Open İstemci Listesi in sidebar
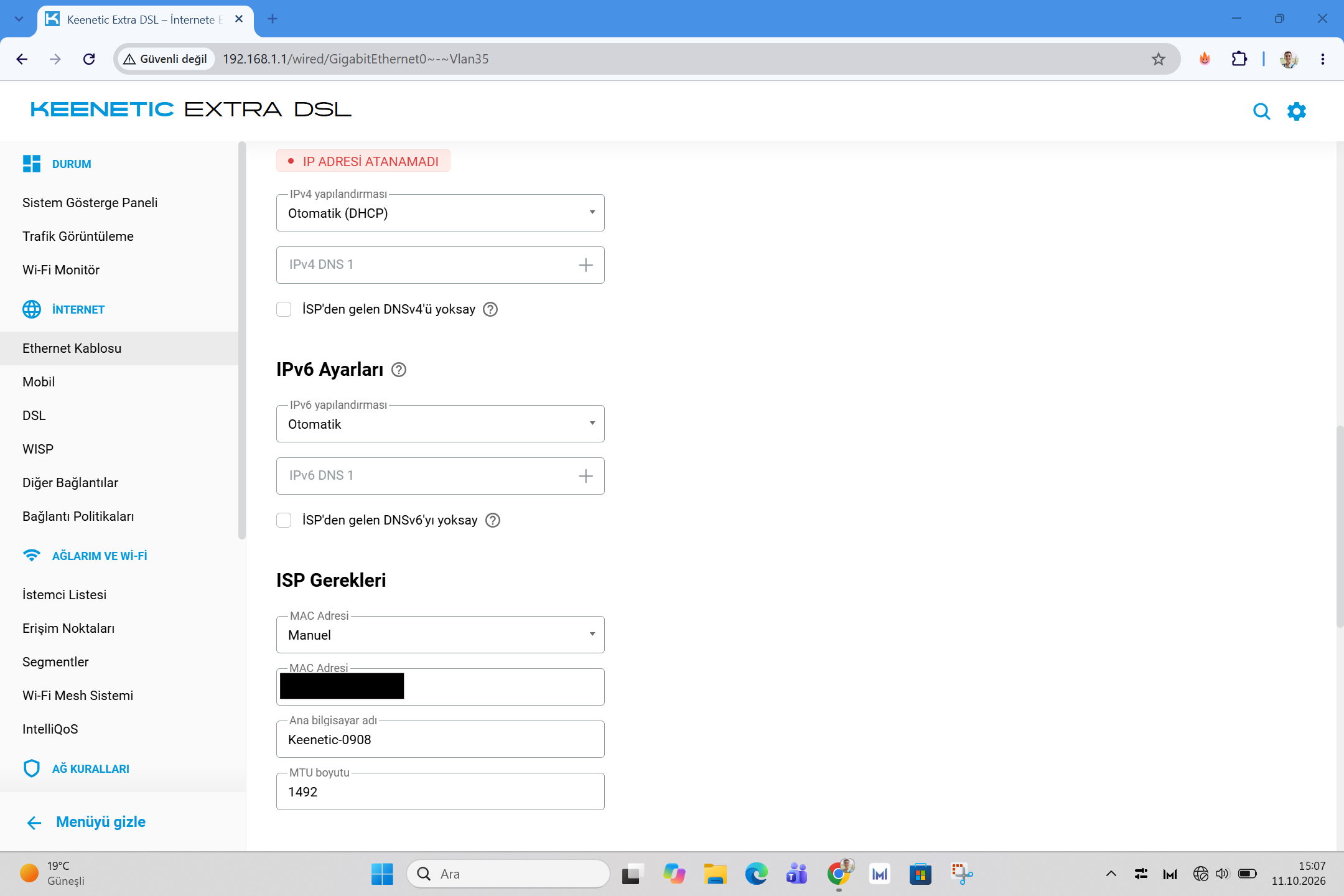The image size is (1344, 896). [65, 595]
